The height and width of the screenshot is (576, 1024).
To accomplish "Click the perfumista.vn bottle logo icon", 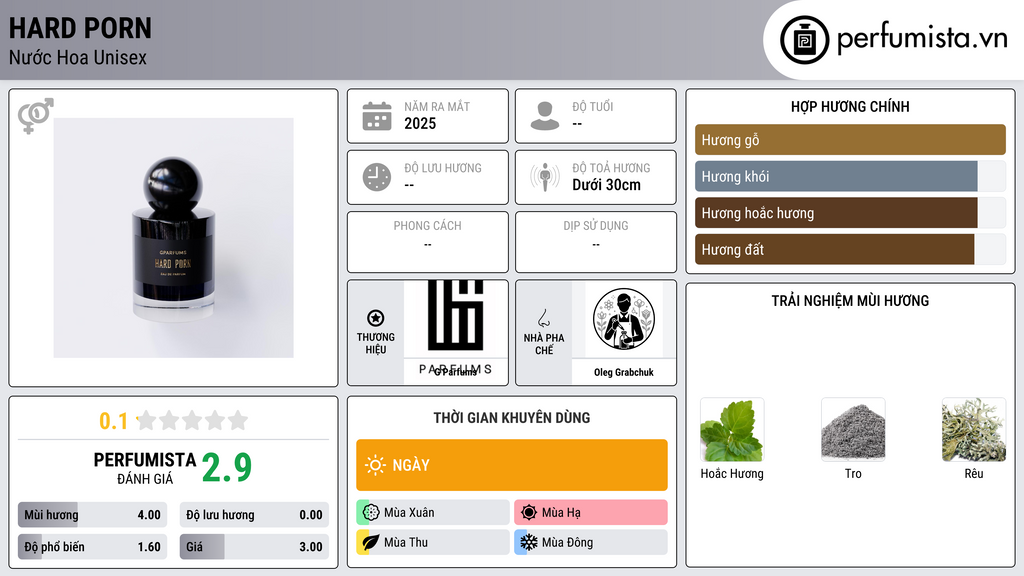I will tap(804, 40).
